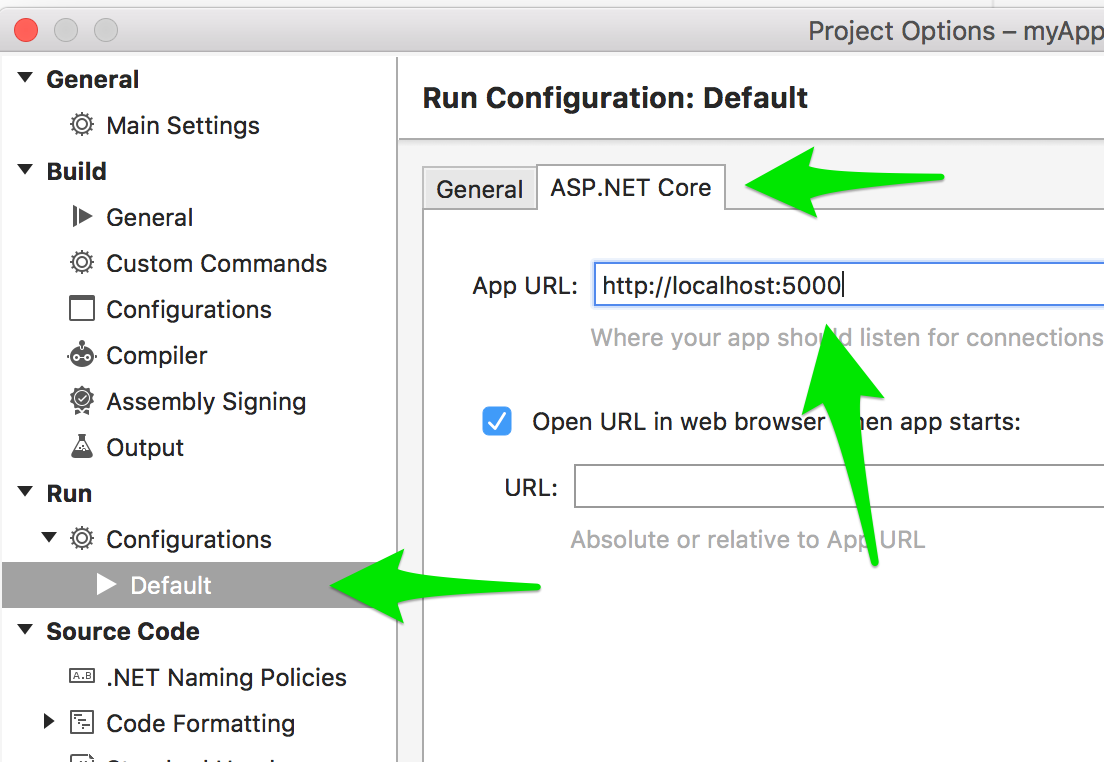1104x762 pixels.
Task: Click the Build General play icon
Action: [82, 217]
